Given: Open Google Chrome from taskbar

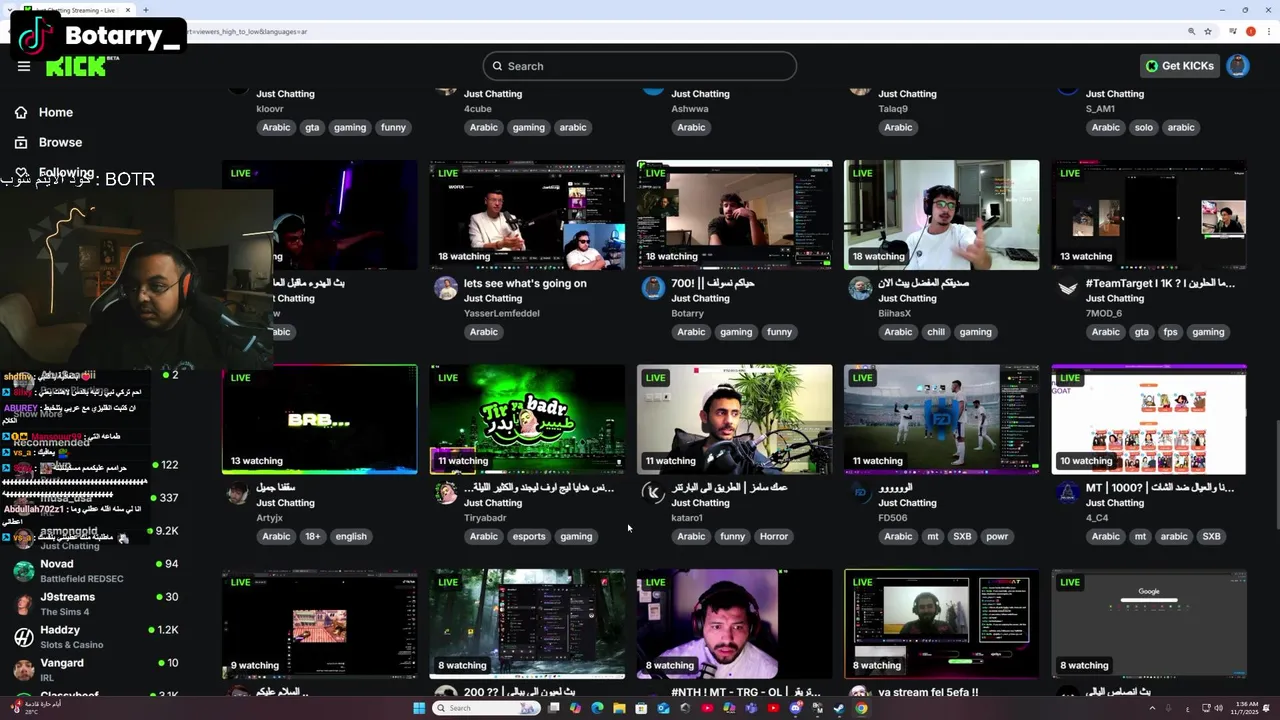Looking at the screenshot, I should coord(861,708).
